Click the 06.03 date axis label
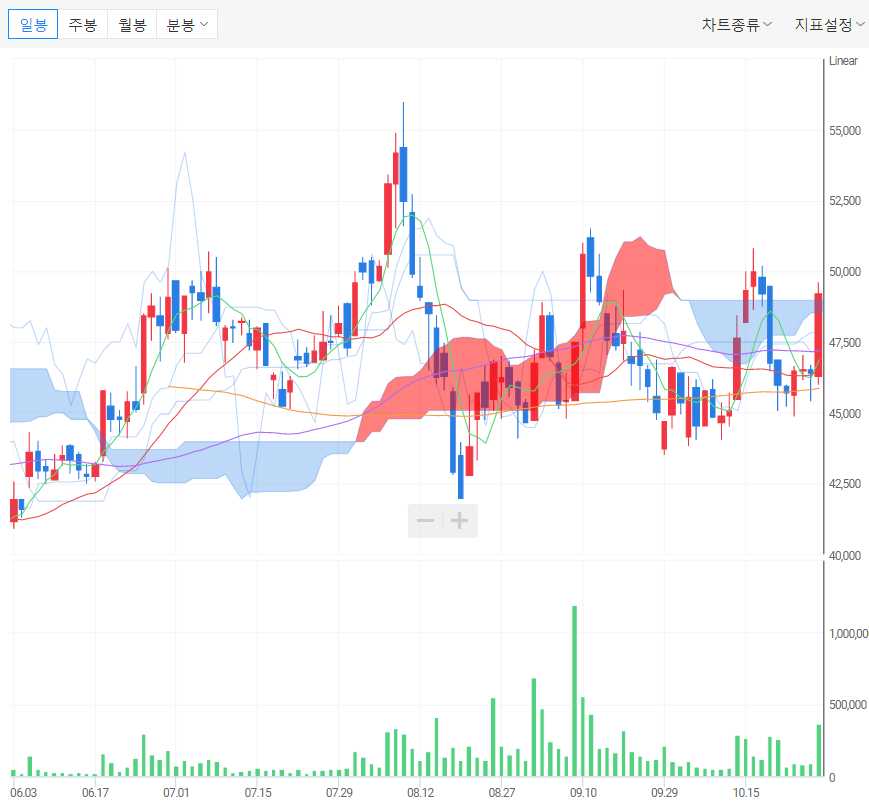 (23, 793)
